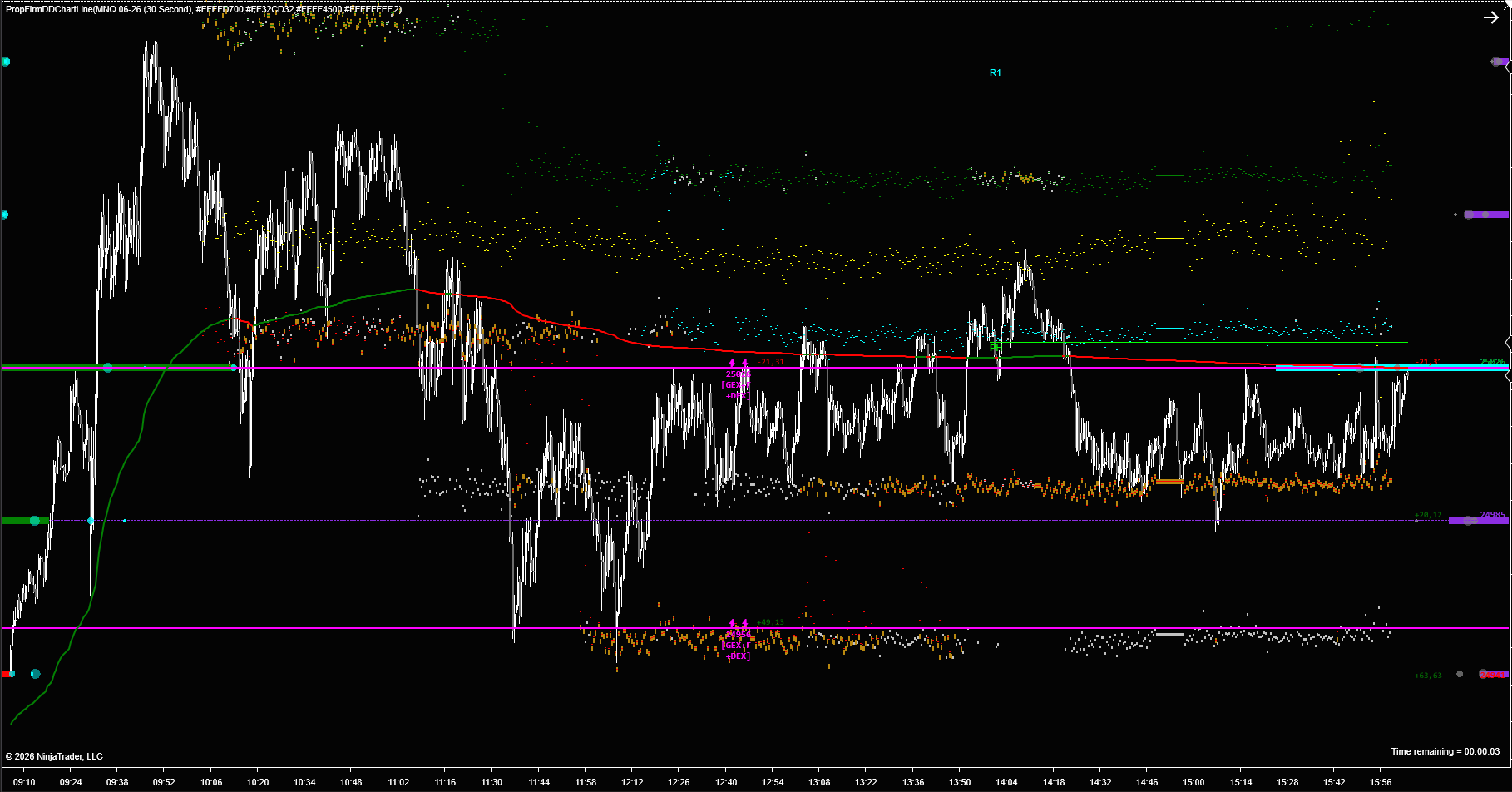Click the Time remaining countdown text
The height and width of the screenshot is (792, 1512).
coord(1445,751)
